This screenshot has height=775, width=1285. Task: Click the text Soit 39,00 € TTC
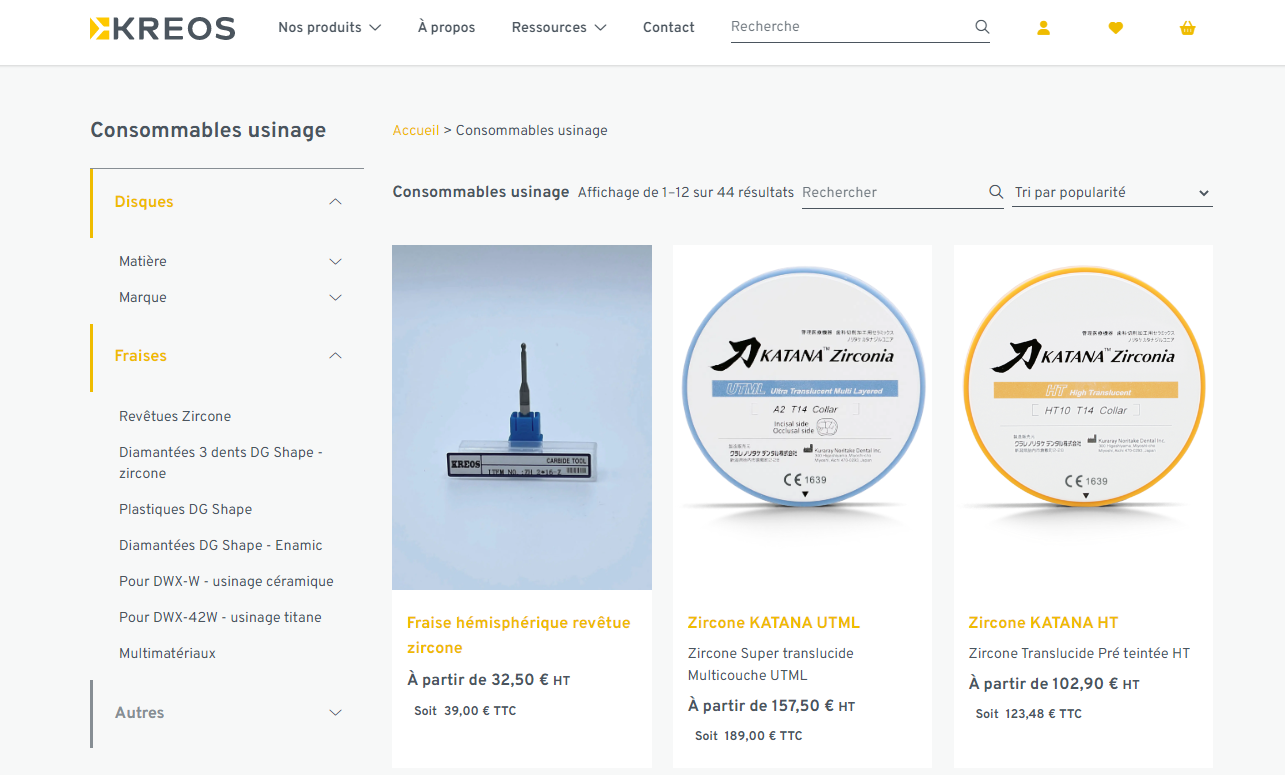[x=465, y=711]
